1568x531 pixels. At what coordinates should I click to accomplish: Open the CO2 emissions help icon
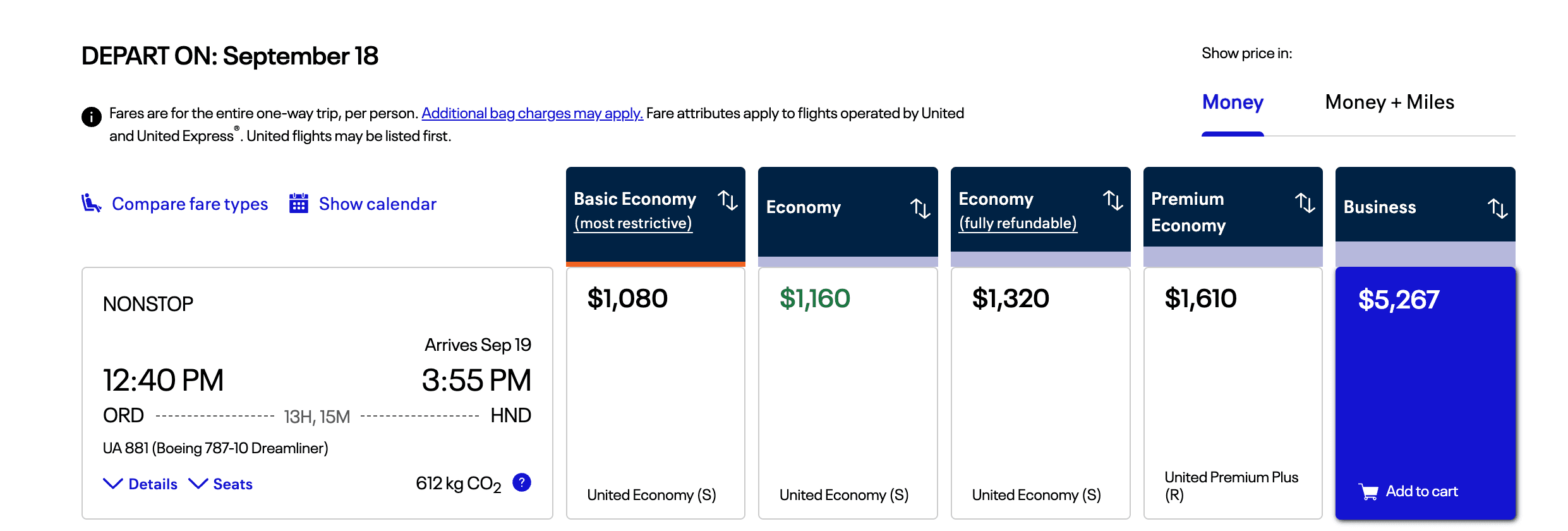[x=522, y=482]
